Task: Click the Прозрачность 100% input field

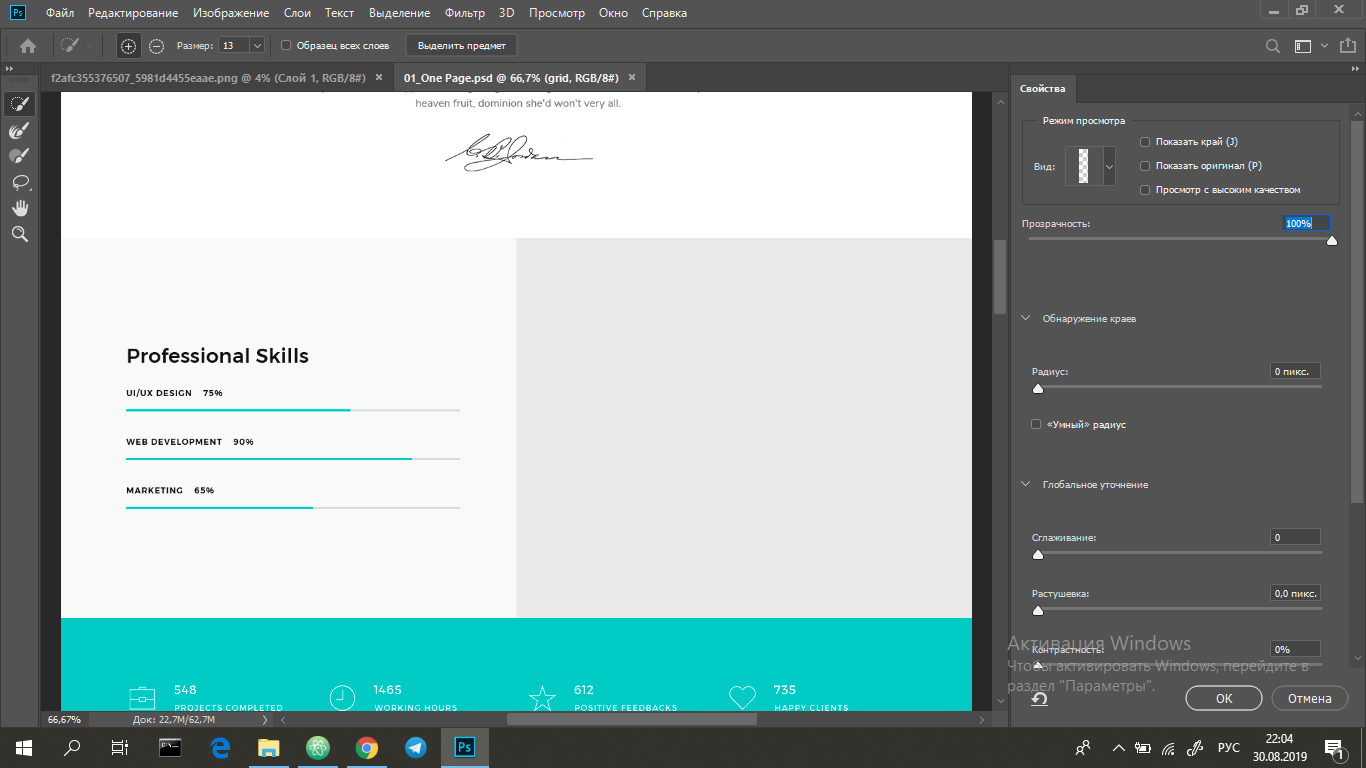Action: pos(1307,223)
